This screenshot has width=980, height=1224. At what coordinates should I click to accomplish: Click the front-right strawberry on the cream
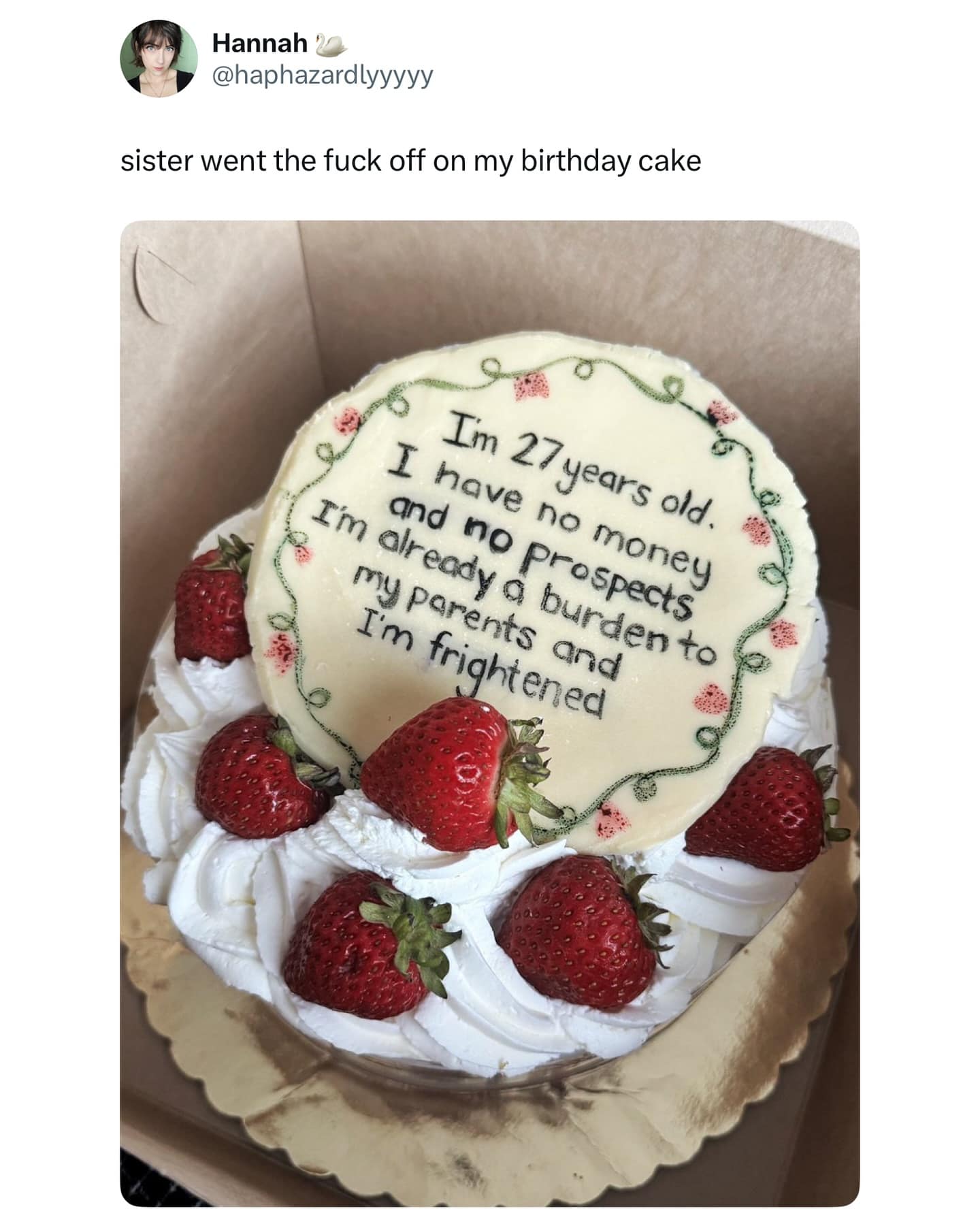click(x=583, y=932)
